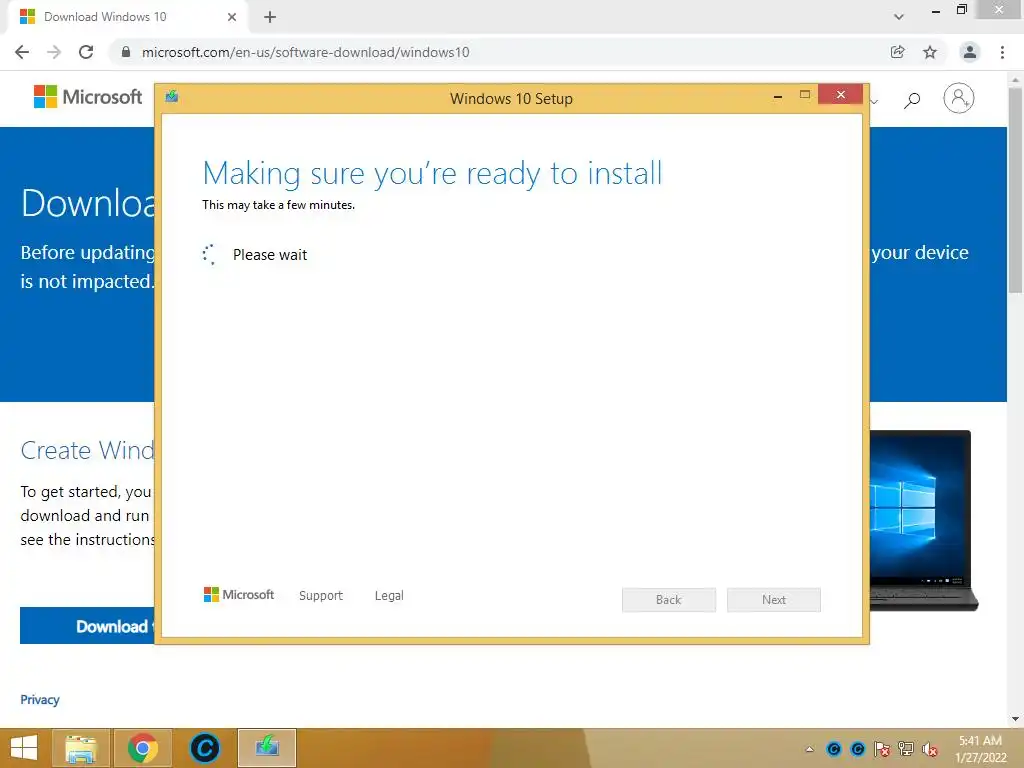Viewport: 1024px width, 768px height.
Task: View site lock information icon
Action: 126,52
